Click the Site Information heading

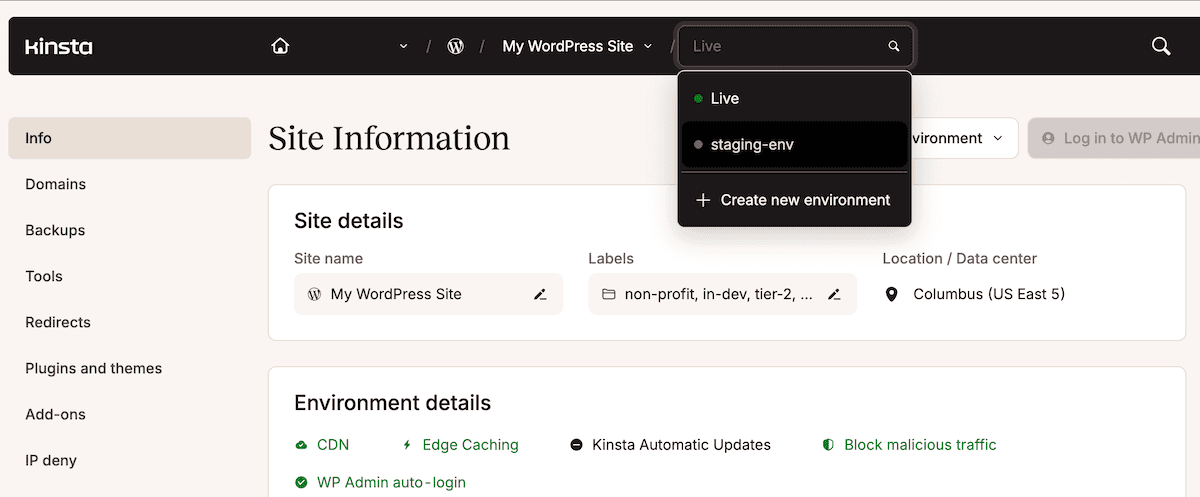(x=389, y=138)
